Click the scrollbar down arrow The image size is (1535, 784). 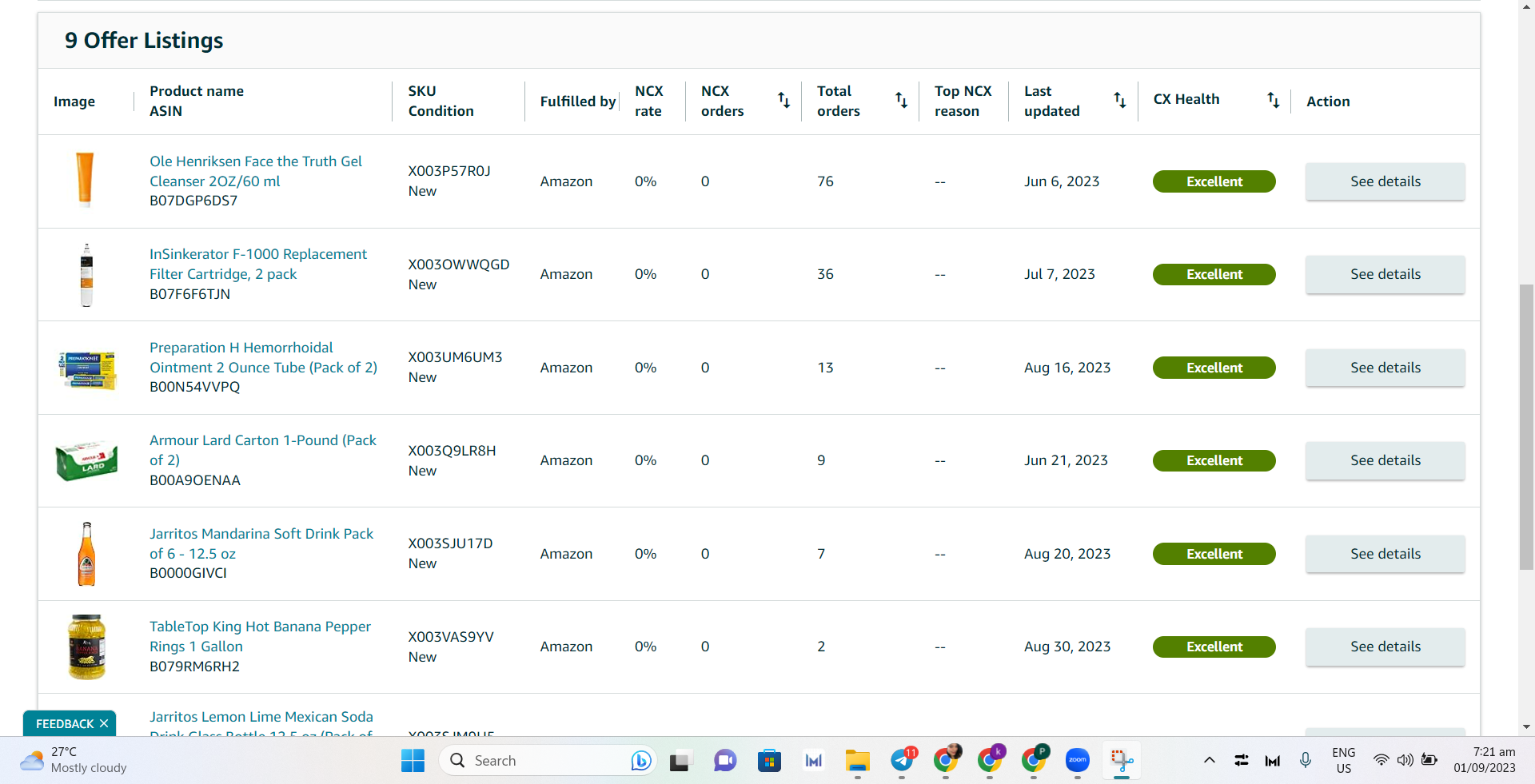(1526, 726)
